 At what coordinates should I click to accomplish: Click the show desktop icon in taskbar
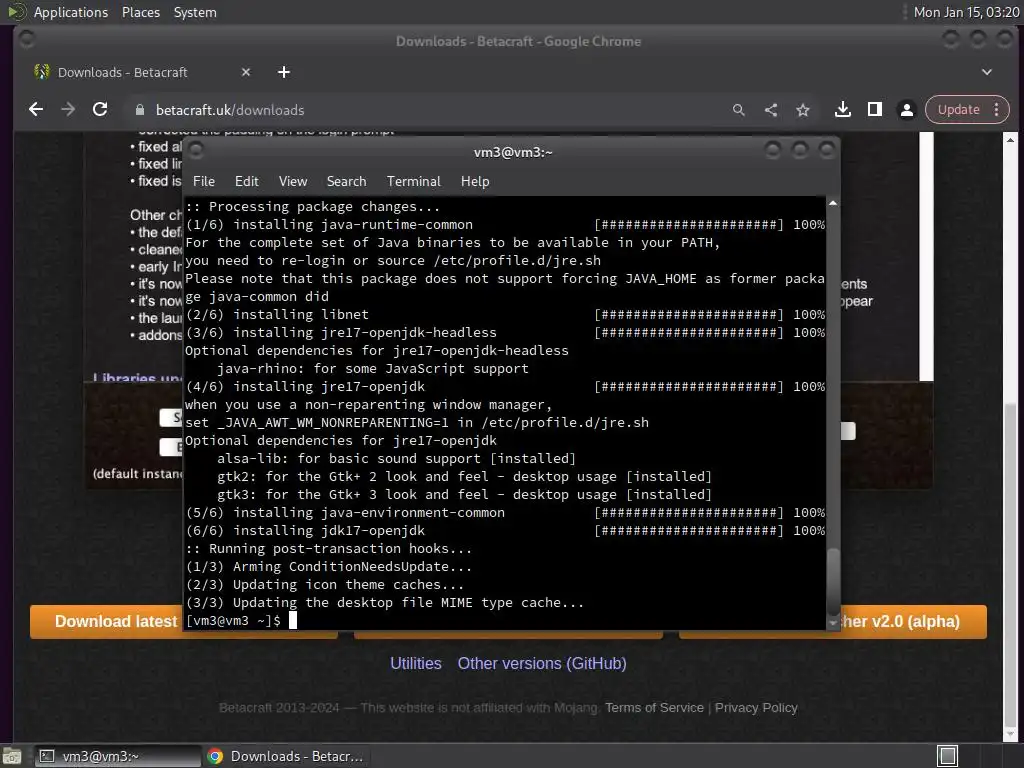click(x=12, y=756)
